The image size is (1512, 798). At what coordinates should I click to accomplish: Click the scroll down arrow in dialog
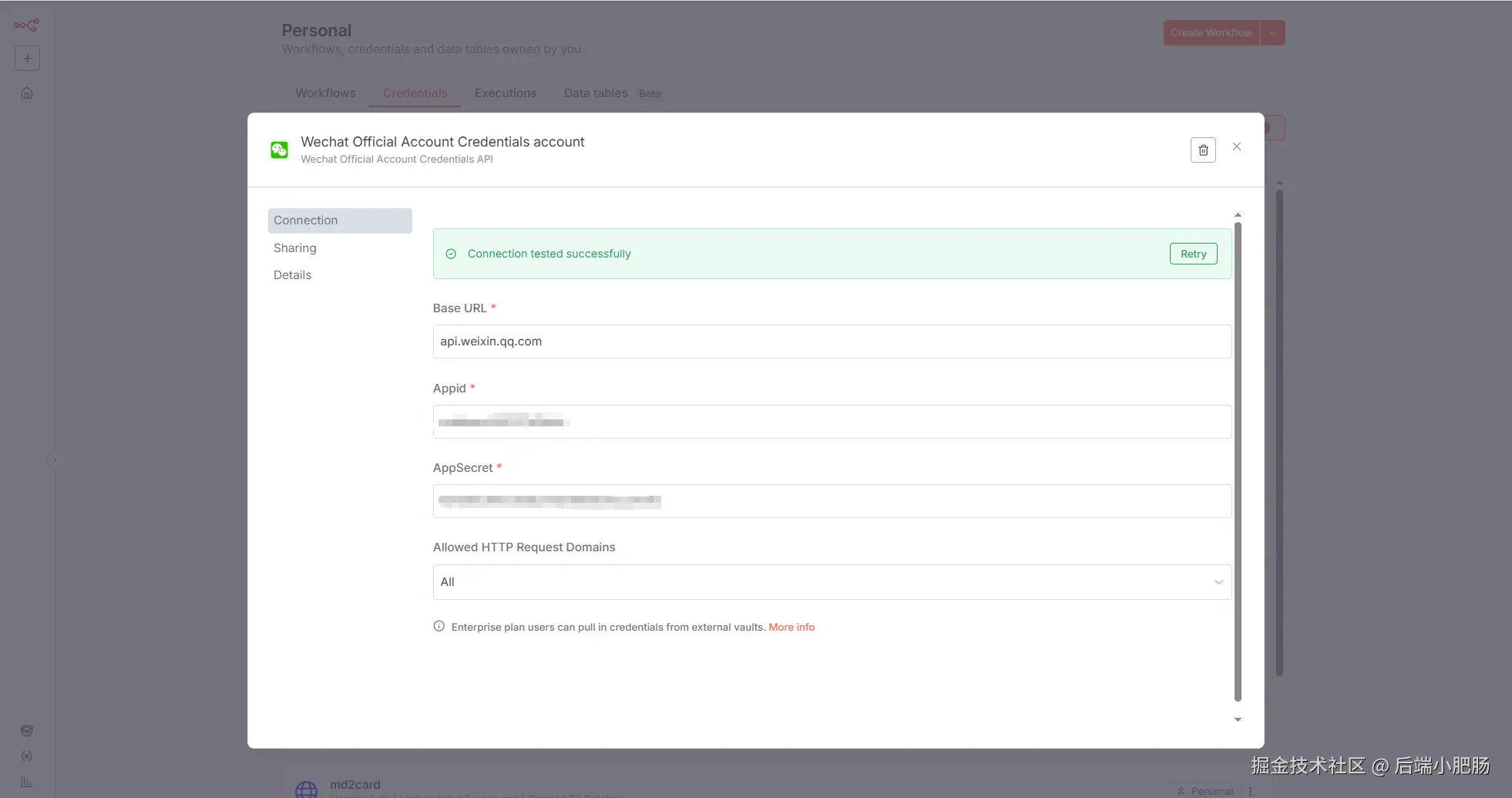(x=1238, y=719)
